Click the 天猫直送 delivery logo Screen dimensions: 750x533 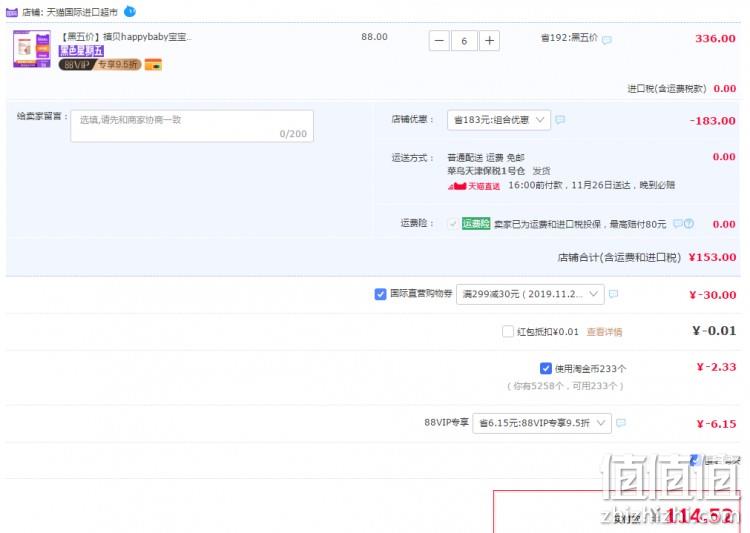point(474,186)
